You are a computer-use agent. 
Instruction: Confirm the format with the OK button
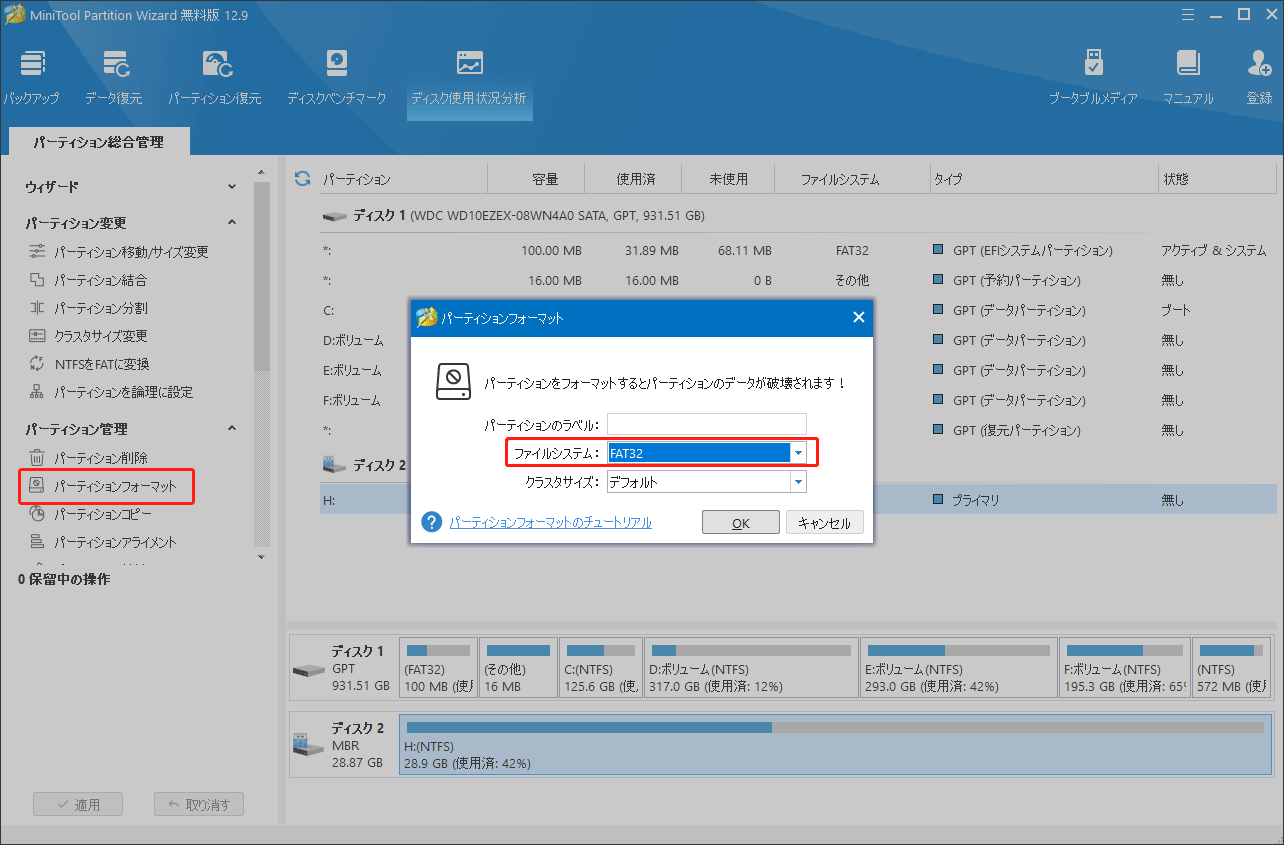(740, 523)
